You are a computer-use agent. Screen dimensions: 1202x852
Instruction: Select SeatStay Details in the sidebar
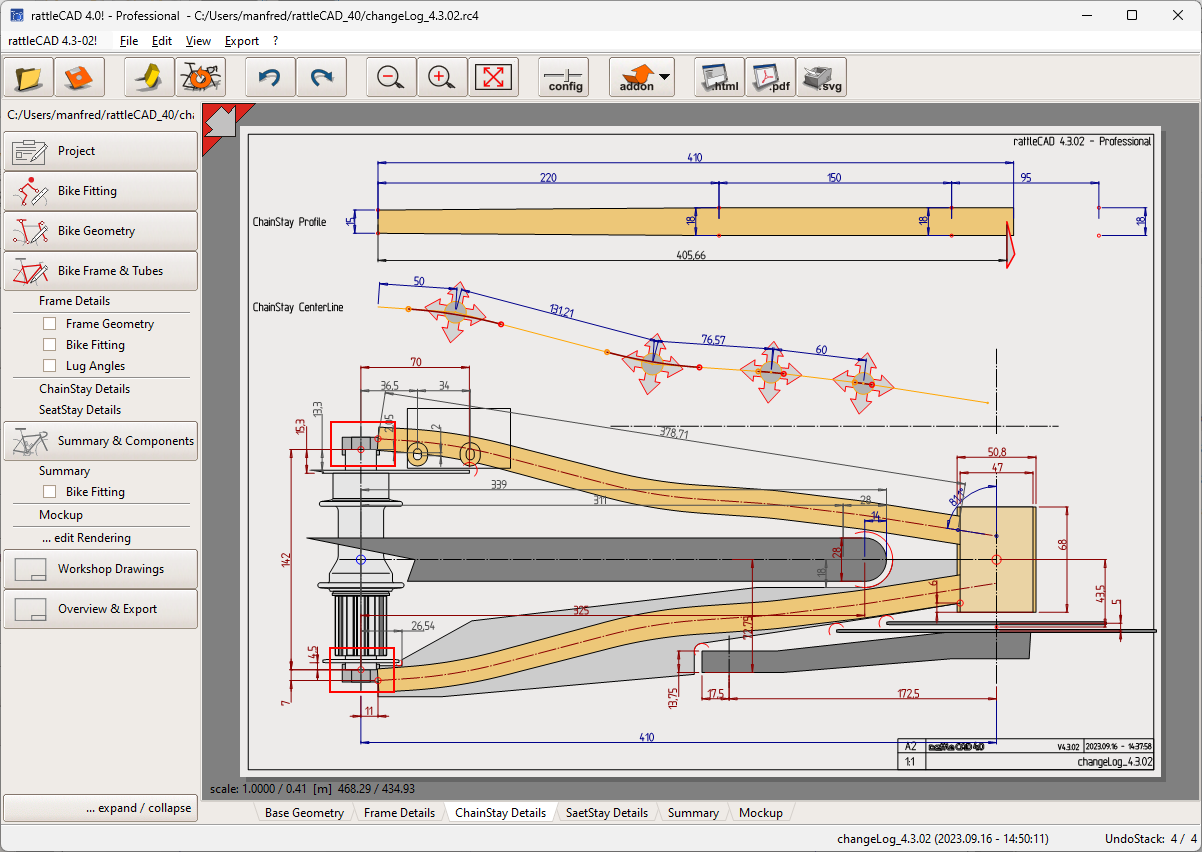80,410
